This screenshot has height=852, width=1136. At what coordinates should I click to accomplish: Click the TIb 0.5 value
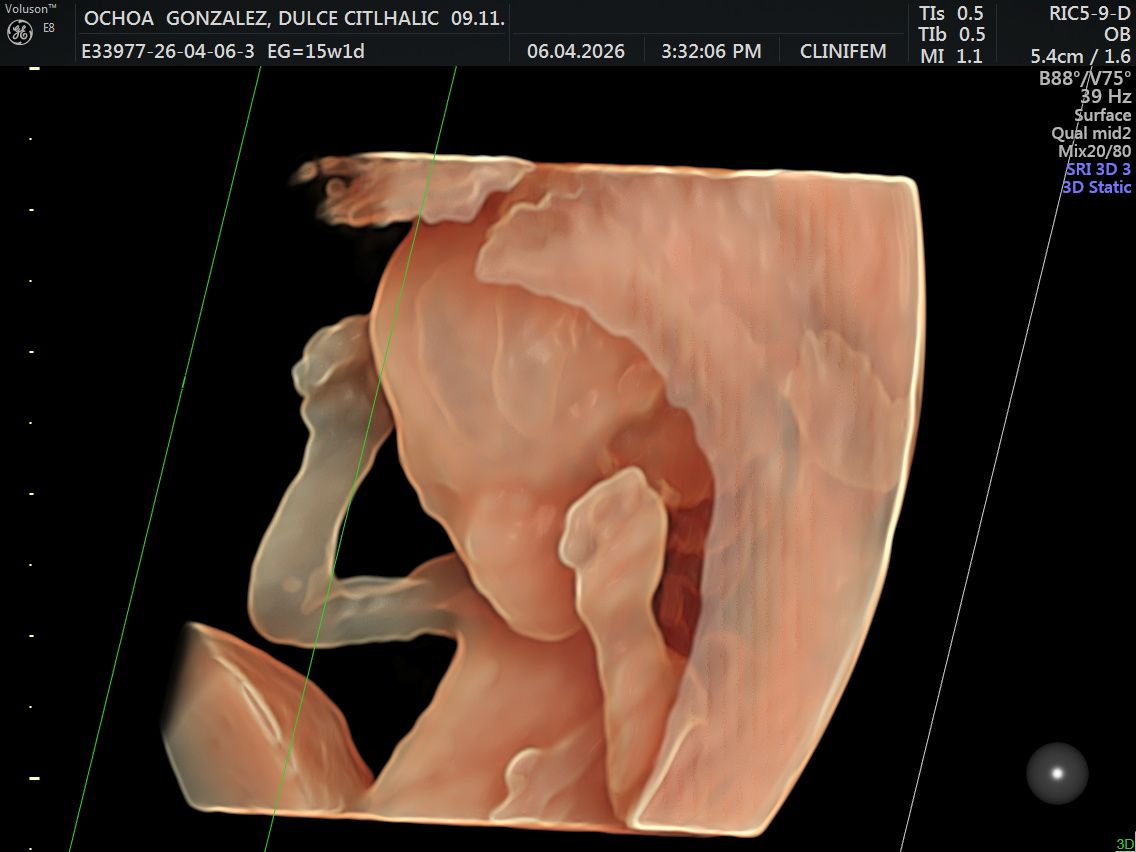point(951,34)
